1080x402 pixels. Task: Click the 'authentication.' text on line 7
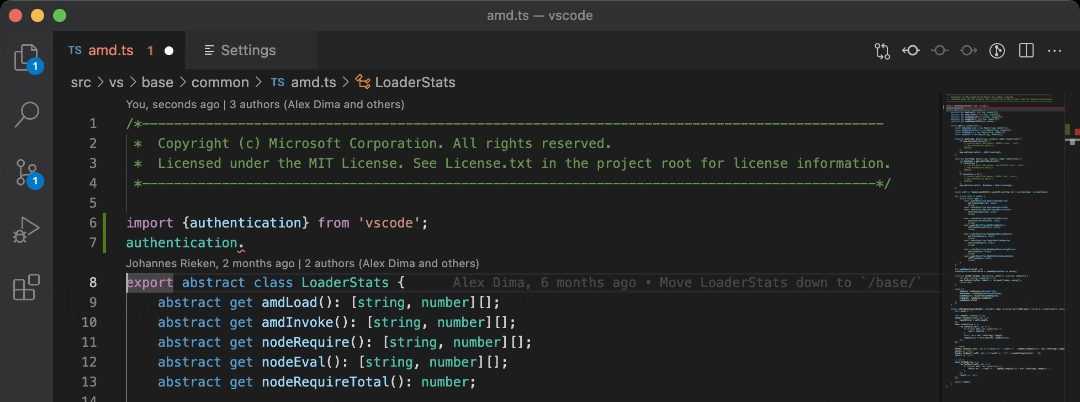tap(185, 243)
